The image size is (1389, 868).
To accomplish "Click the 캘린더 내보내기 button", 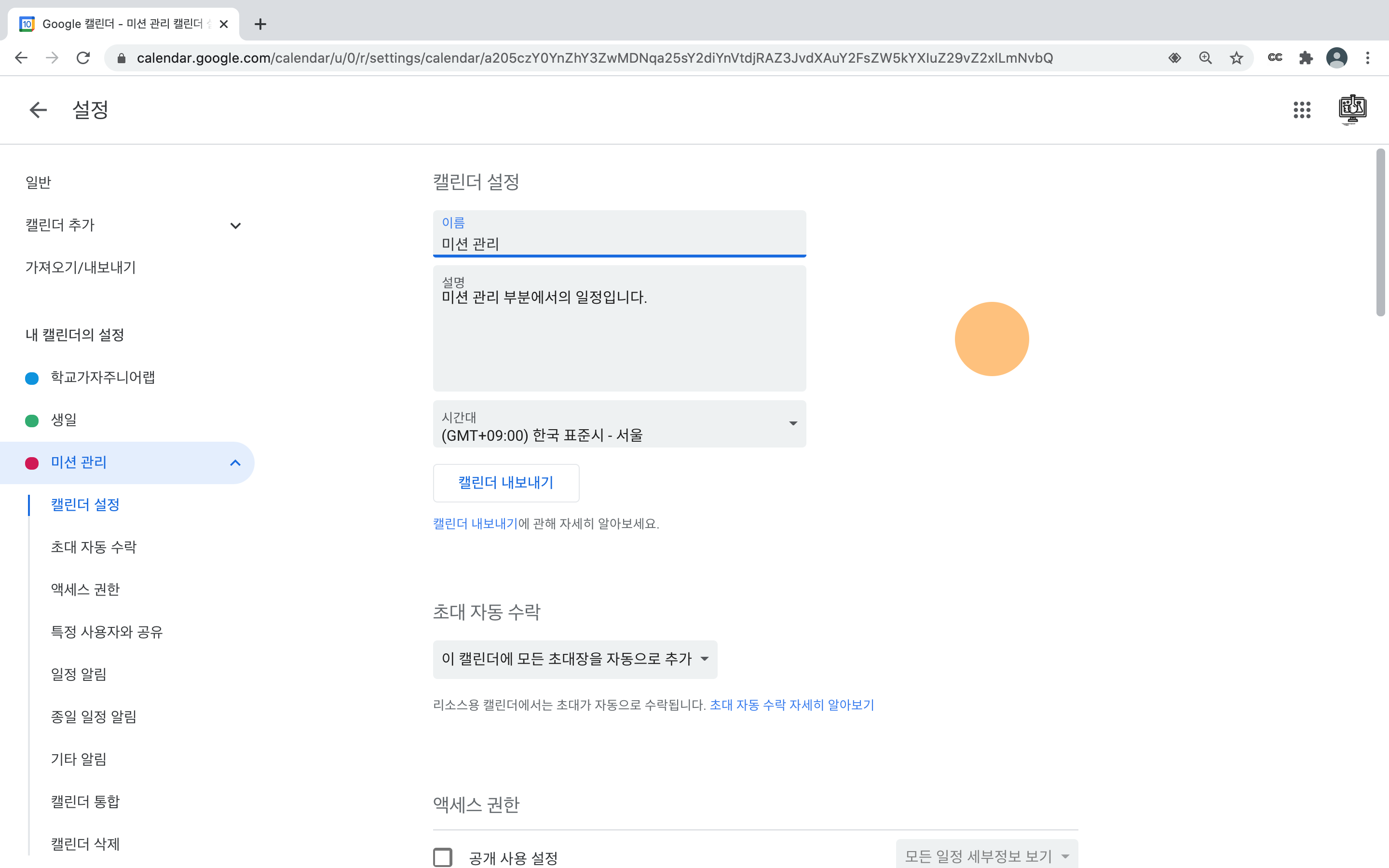I will pos(505,483).
